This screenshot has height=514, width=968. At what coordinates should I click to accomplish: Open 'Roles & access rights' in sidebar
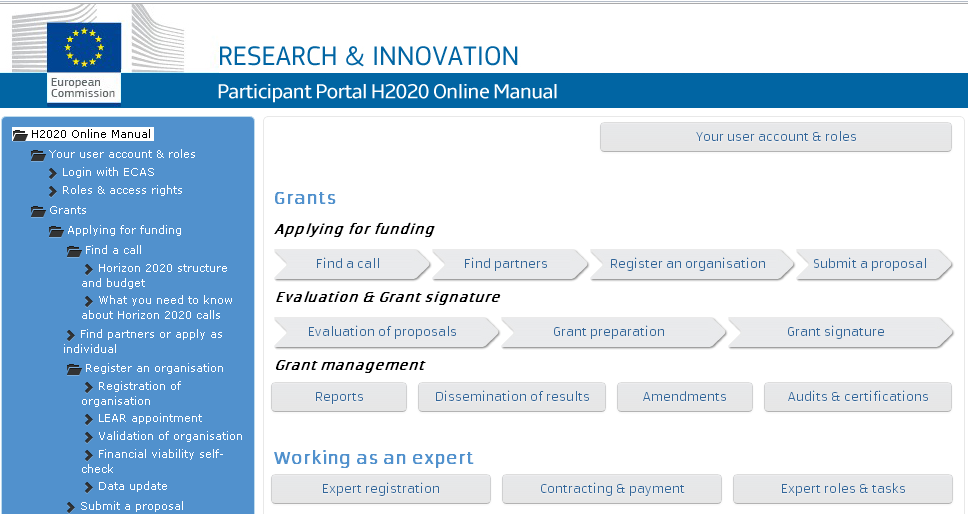122,190
